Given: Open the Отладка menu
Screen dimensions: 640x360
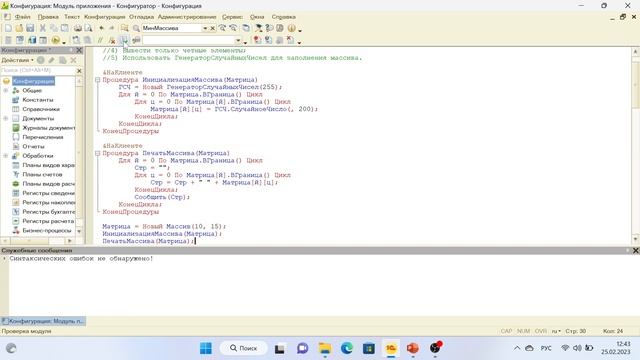Looking at the screenshot, I should click(141, 17).
